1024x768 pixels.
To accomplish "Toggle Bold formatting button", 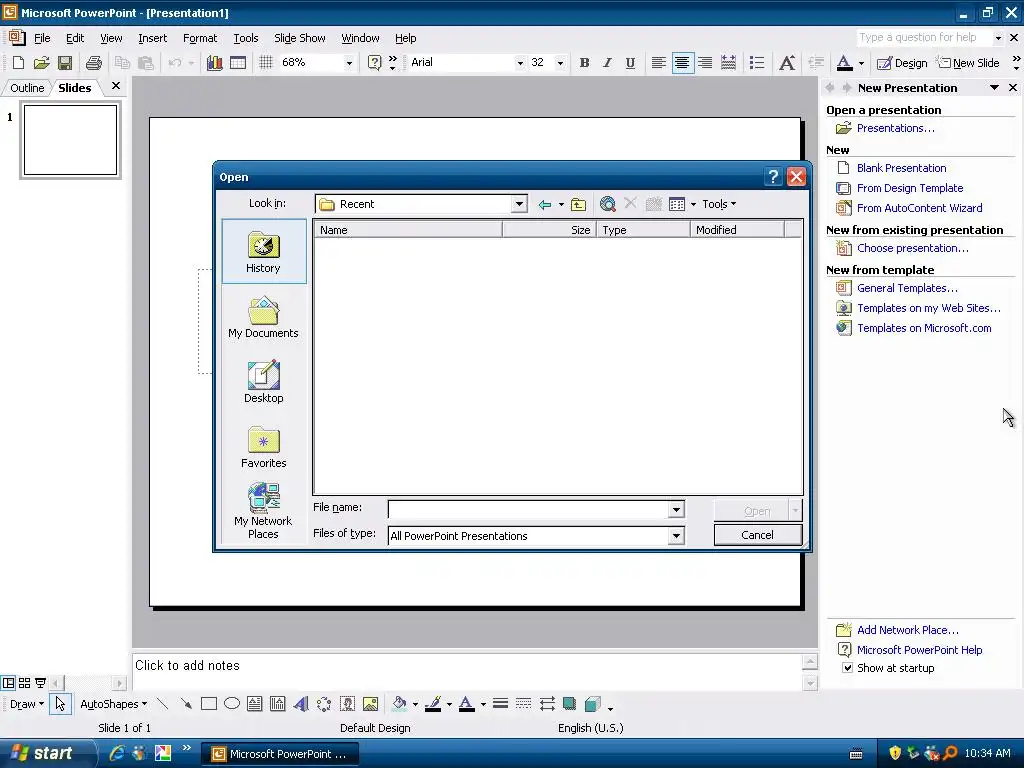I will (584, 63).
